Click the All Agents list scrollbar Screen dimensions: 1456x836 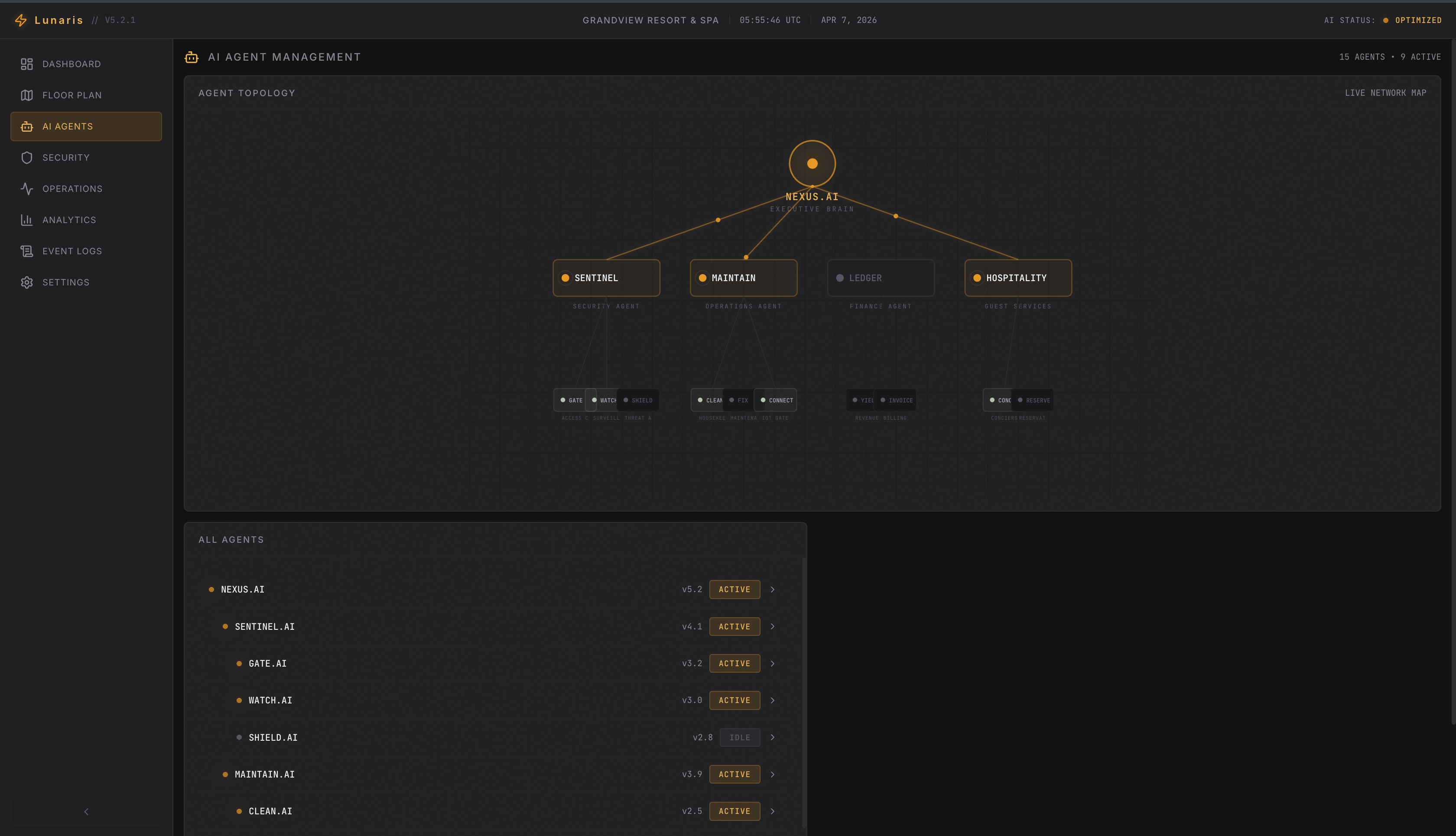tap(803, 689)
